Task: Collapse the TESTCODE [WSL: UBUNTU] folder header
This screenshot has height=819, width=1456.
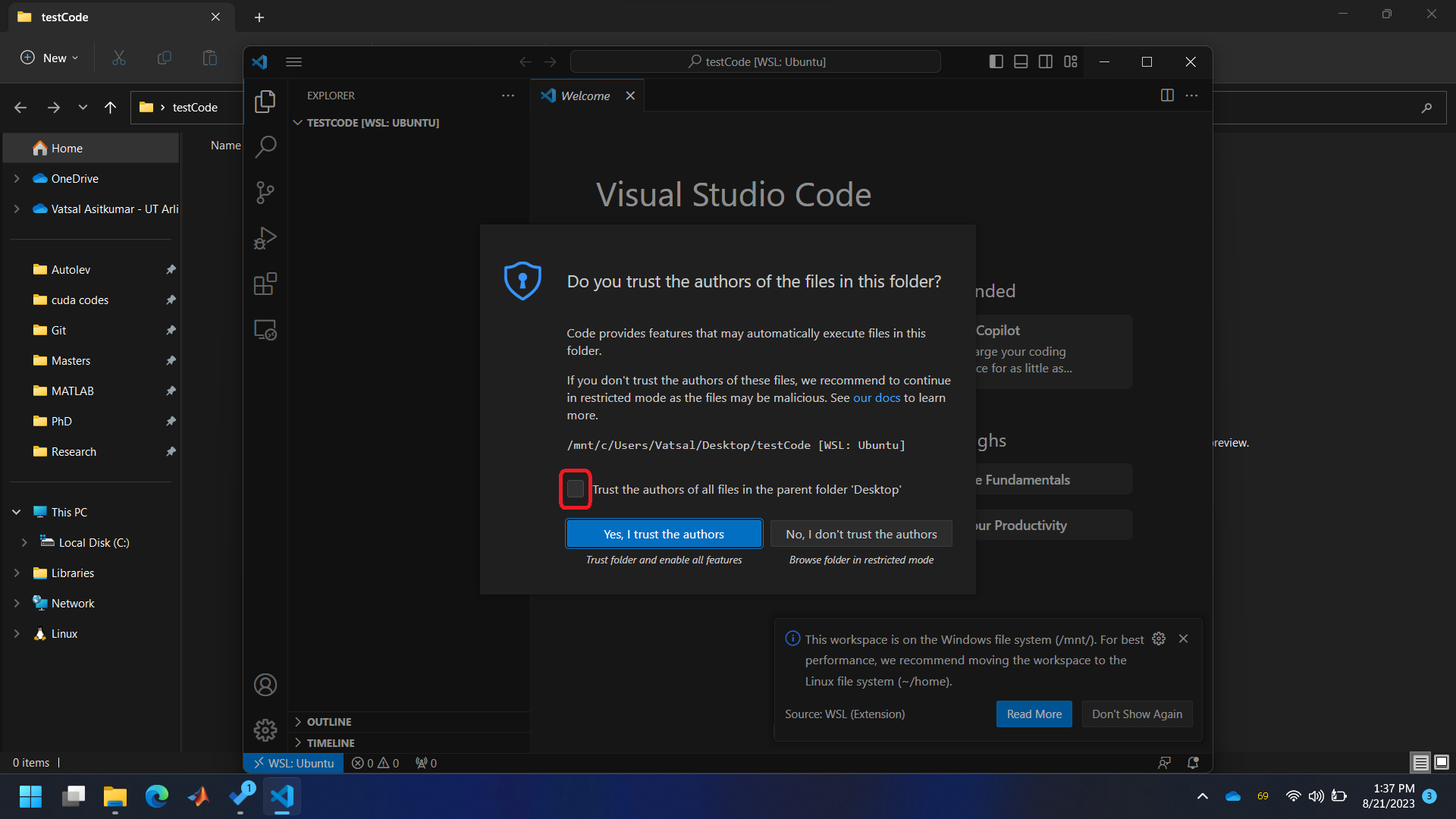Action: (372, 123)
